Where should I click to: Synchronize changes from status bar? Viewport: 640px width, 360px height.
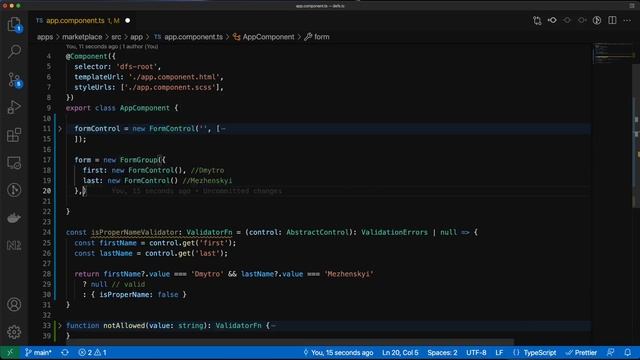(65, 353)
